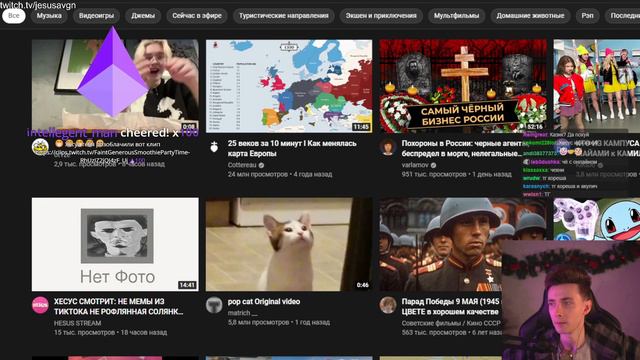Visit the matrich channel name
Viewport: 640px width, 360px height.
click(x=242, y=313)
